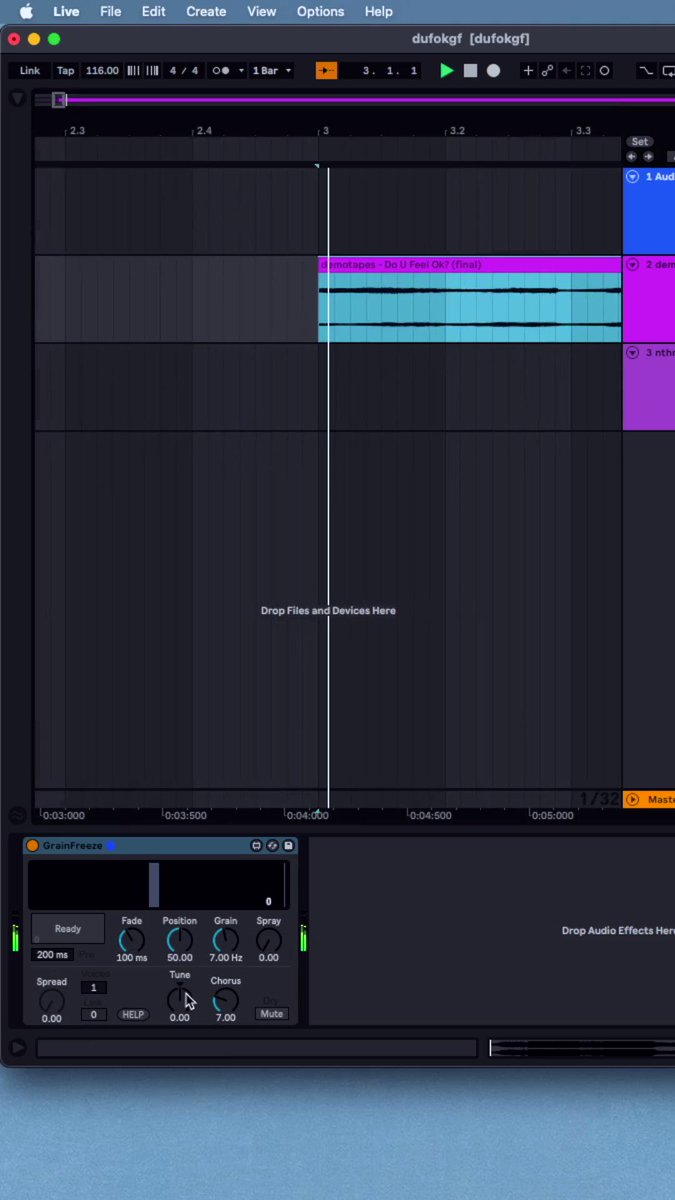Click the Spread knob

pyautogui.click(x=51, y=1001)
